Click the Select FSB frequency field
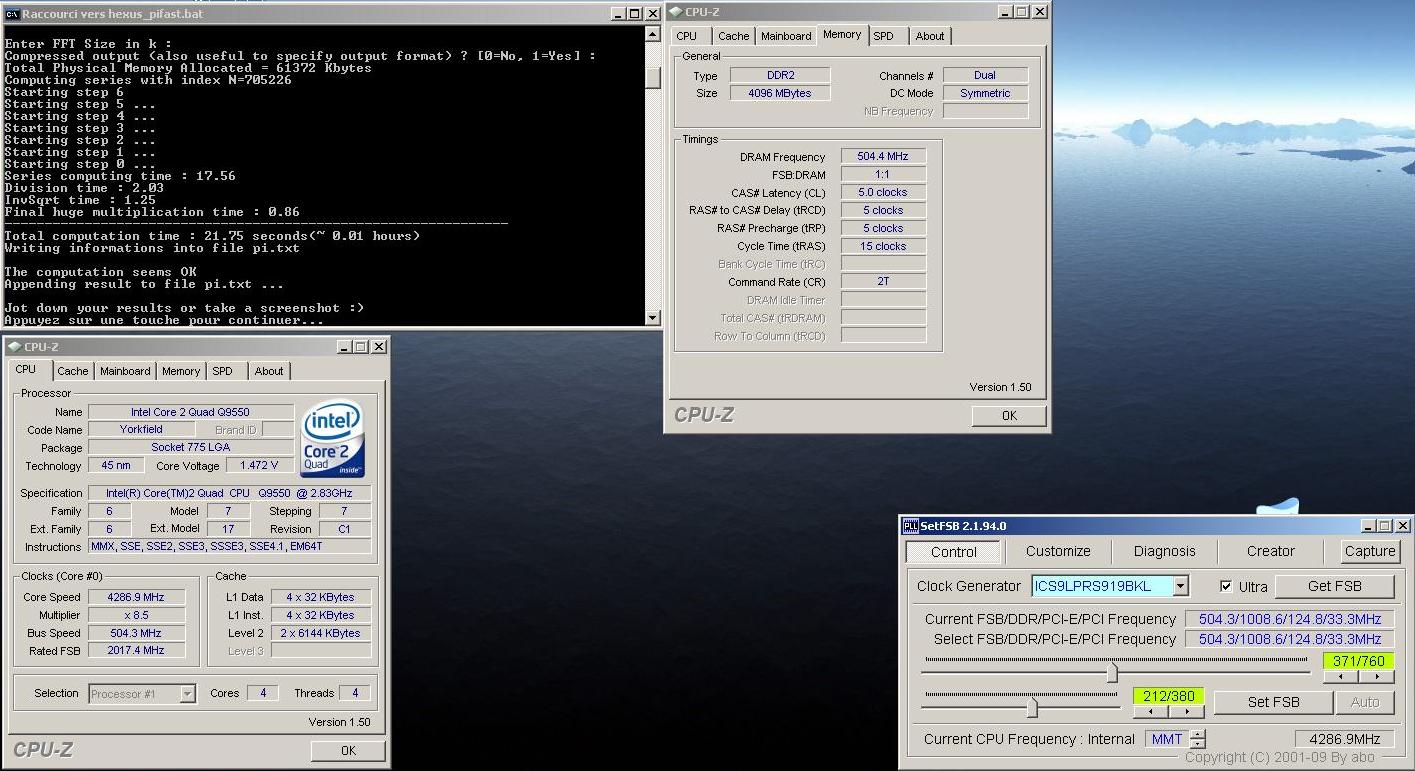This screenshot has width=1415, height=771. (1289, 639)
